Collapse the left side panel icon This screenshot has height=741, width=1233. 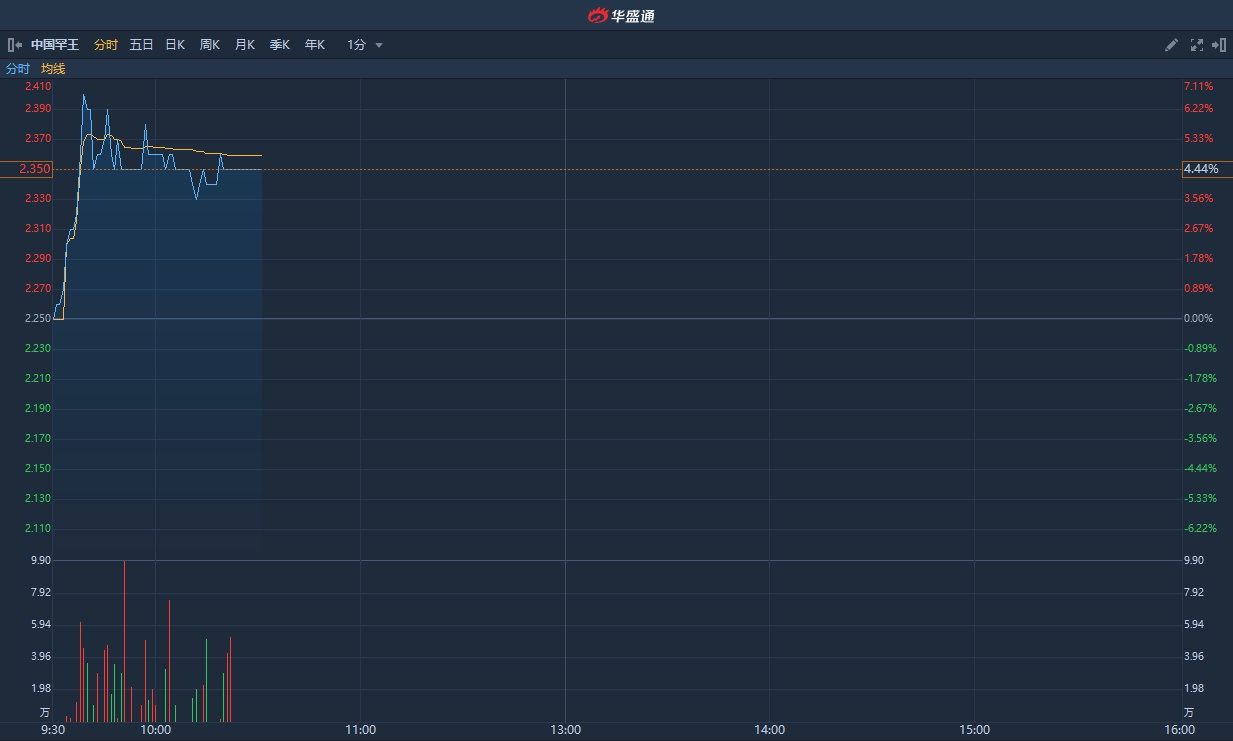coord(14,45)
